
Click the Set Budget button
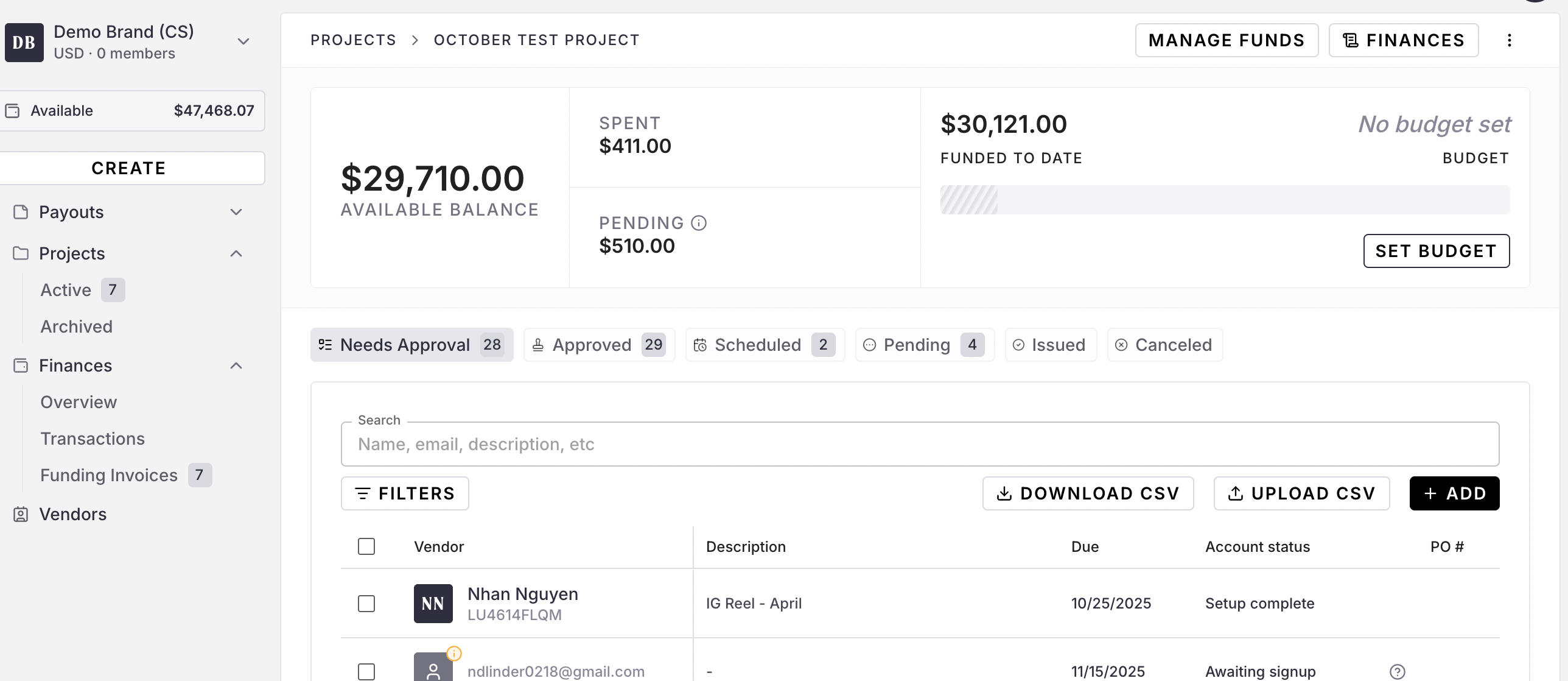(1436, 251)
